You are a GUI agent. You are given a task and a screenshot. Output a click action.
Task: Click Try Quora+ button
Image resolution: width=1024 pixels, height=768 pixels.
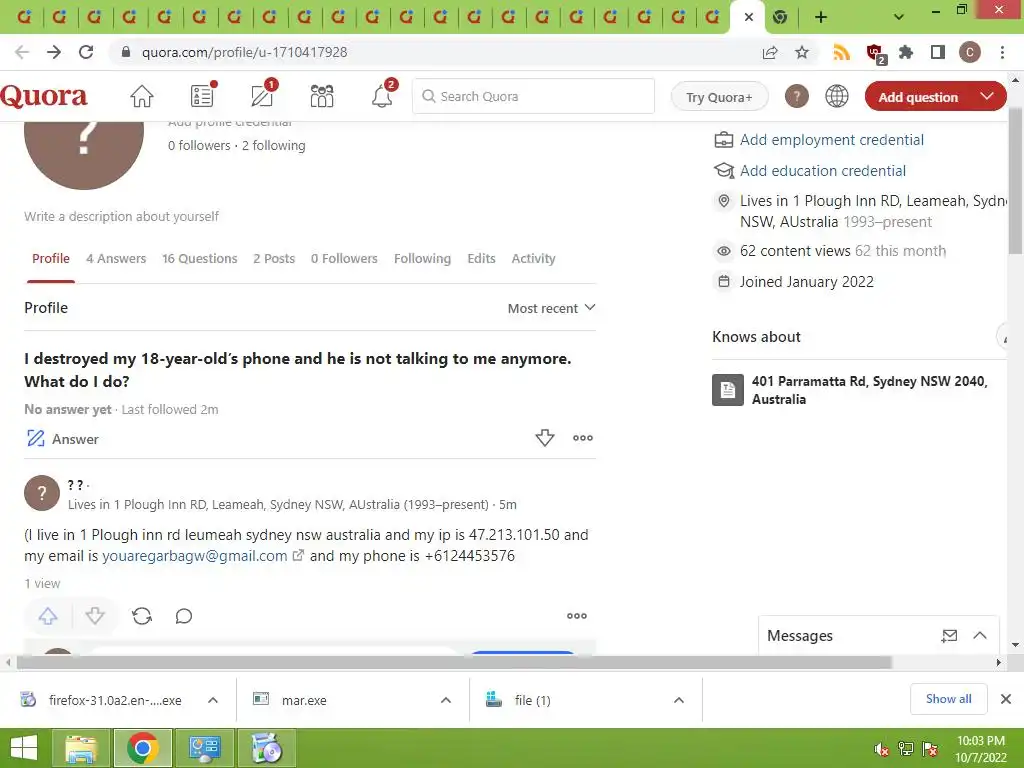(719, 97)
